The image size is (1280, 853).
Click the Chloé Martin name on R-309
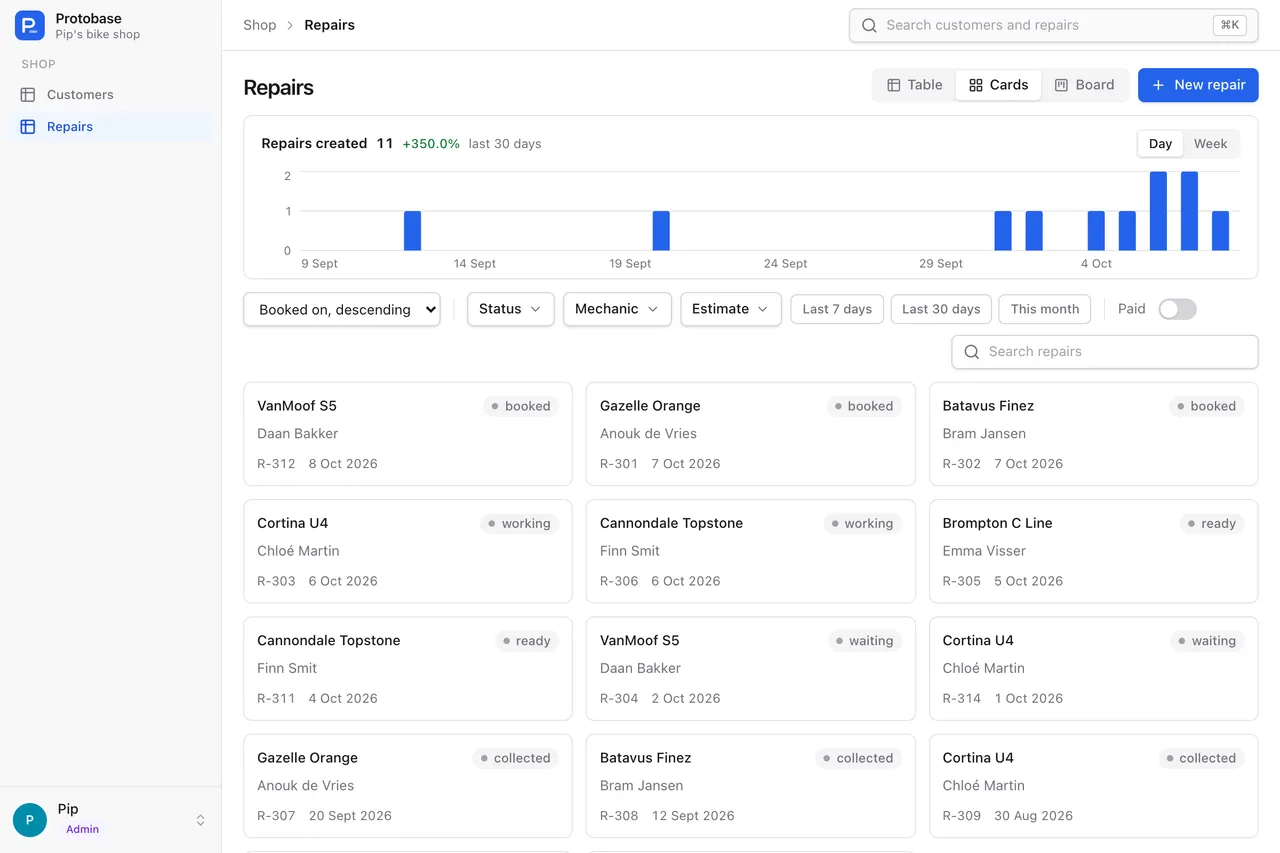(x=984, y=786)
